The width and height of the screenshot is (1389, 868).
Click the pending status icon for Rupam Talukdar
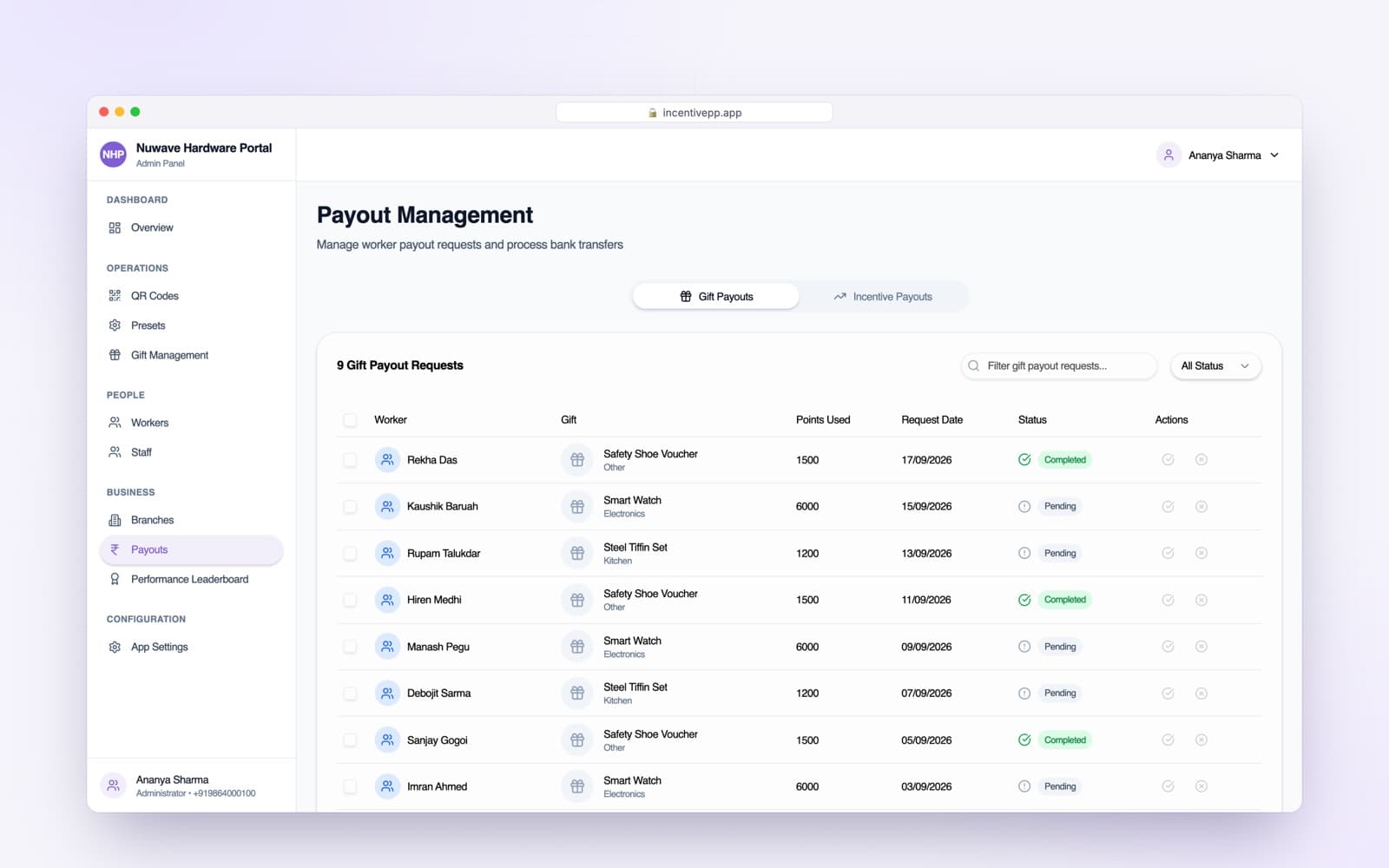pyautogui.click(x=1024, y=553)
